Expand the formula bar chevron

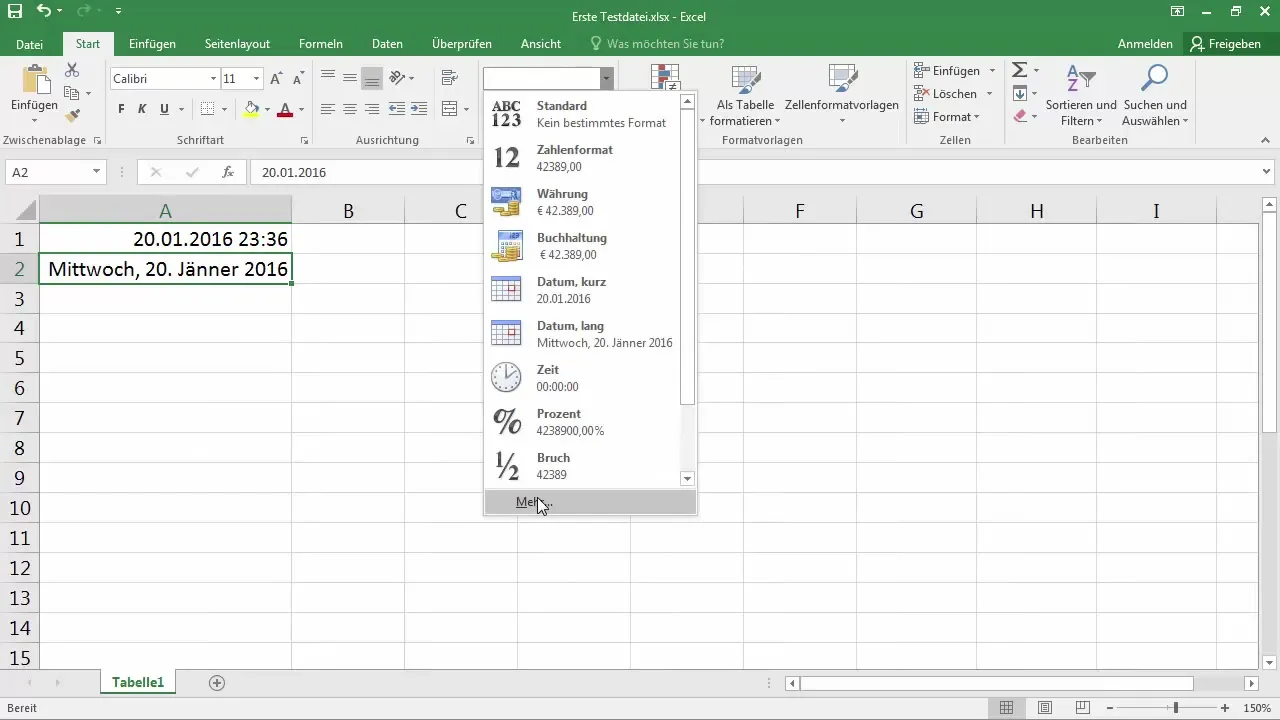[x=1267, y=172]
